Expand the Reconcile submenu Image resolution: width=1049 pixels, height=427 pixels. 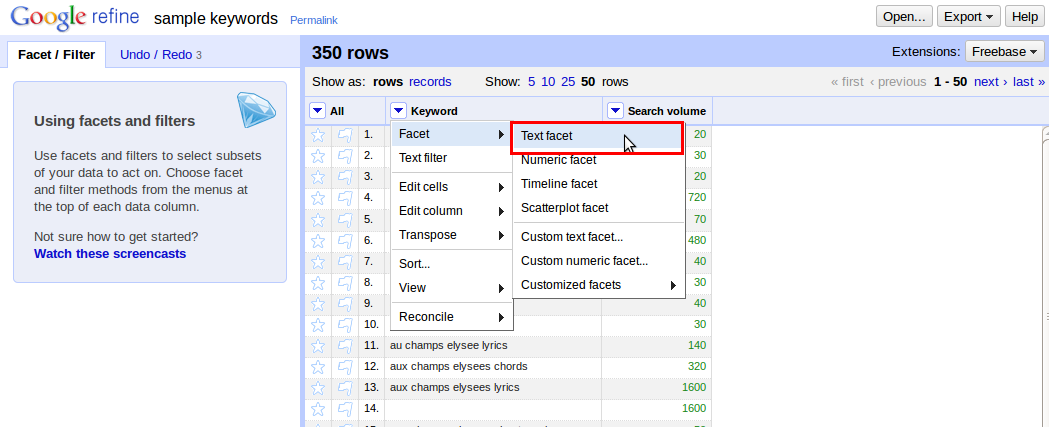(x=452, y=317)
